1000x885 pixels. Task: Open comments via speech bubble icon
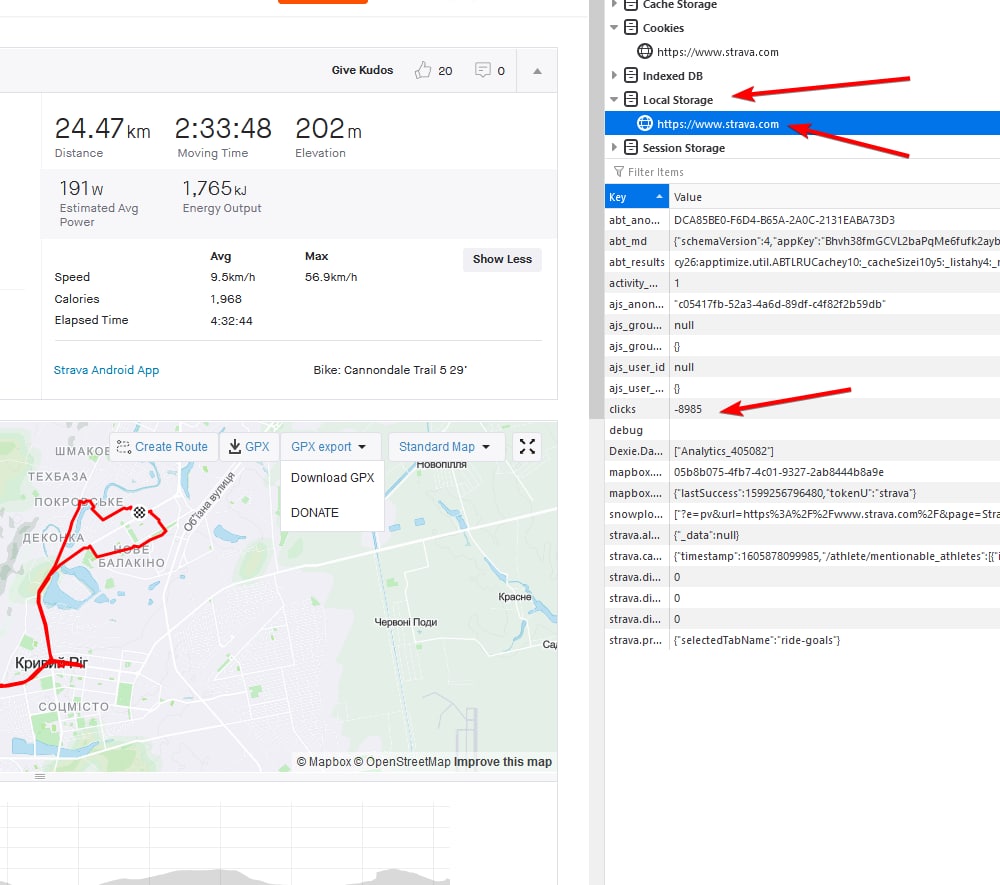coord(483,70)
